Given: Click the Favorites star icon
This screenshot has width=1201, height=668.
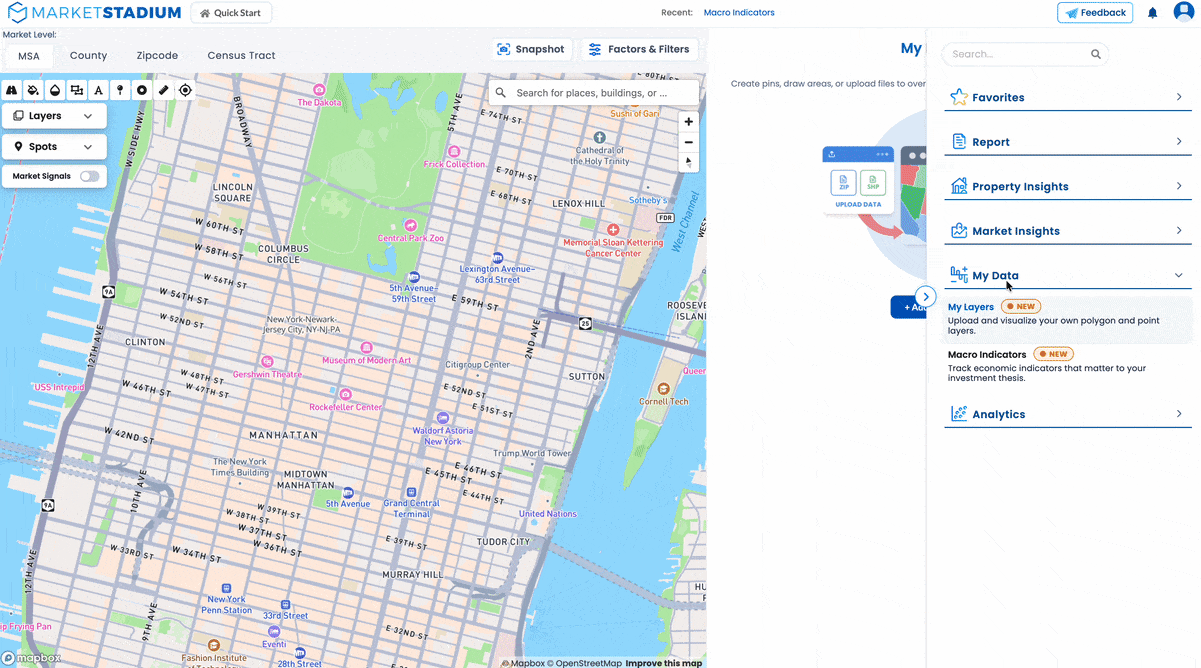Looking at the screenshot, I should click(x=959, y=97).
